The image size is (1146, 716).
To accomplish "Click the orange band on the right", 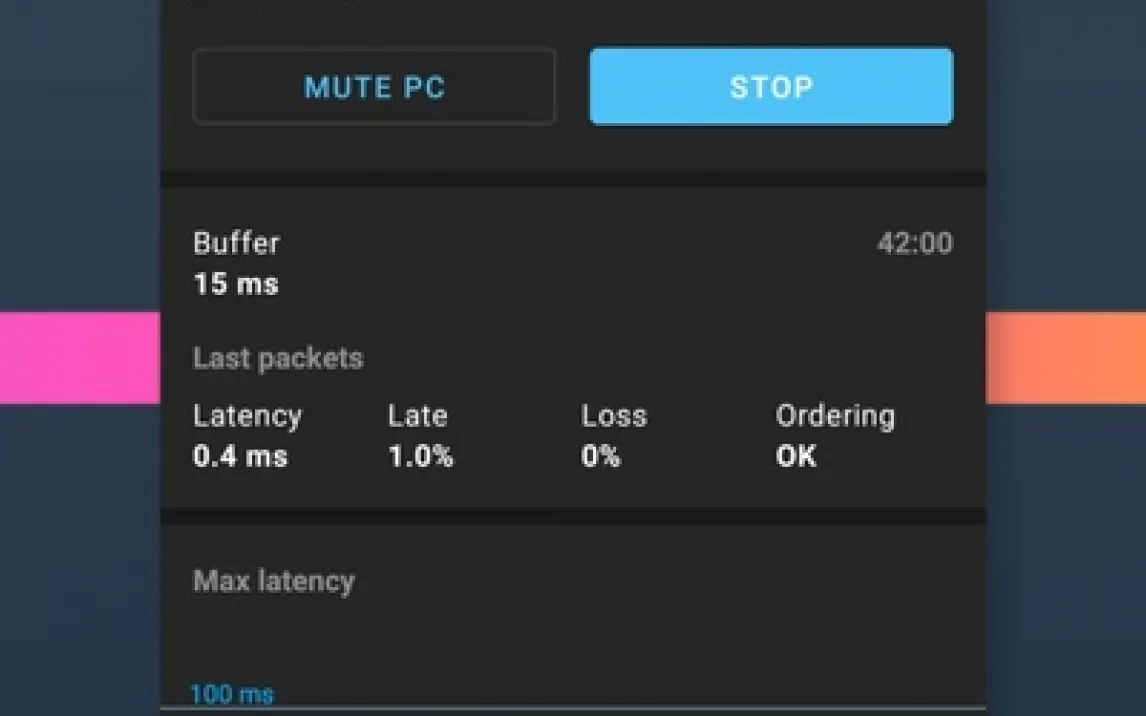I will (1066, 358).
